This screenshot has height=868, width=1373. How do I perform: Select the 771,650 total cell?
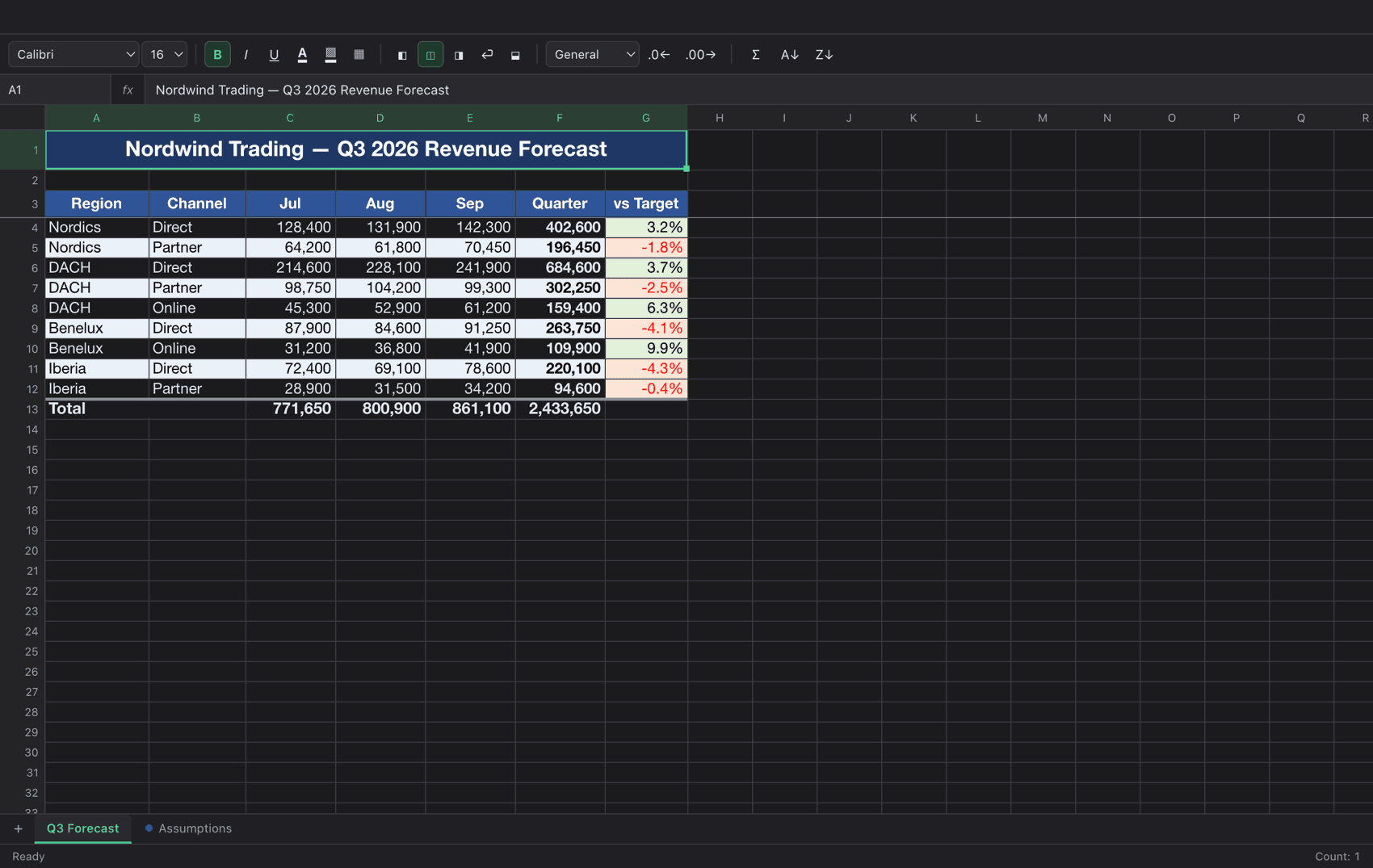click(291, 409)
